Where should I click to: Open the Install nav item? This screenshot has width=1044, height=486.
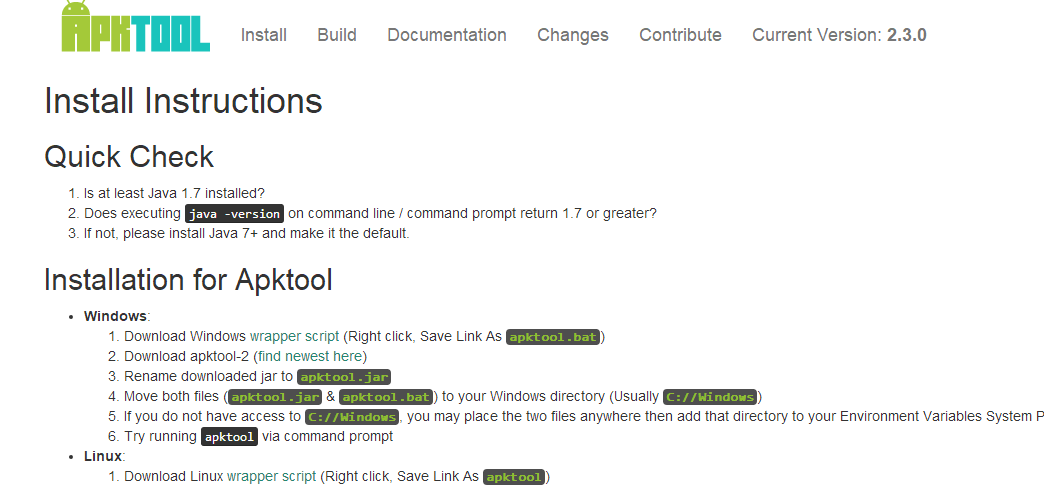[x=264, y=35]
